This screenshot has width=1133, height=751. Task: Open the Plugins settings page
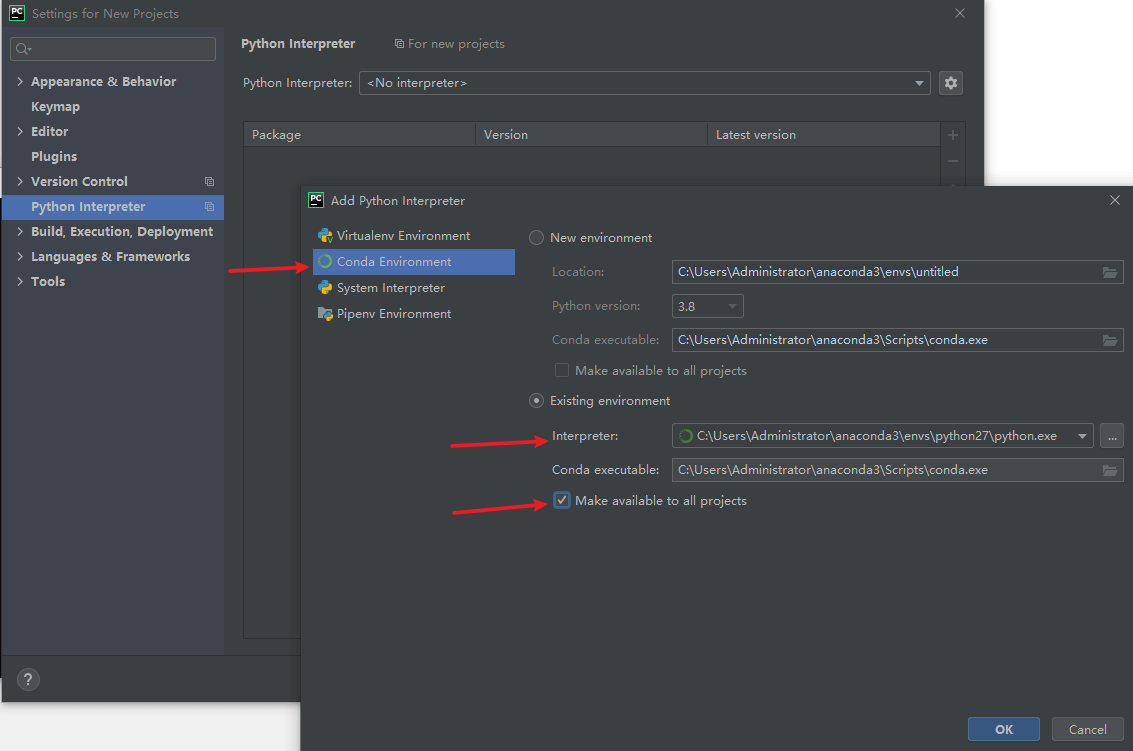(54, 157)
